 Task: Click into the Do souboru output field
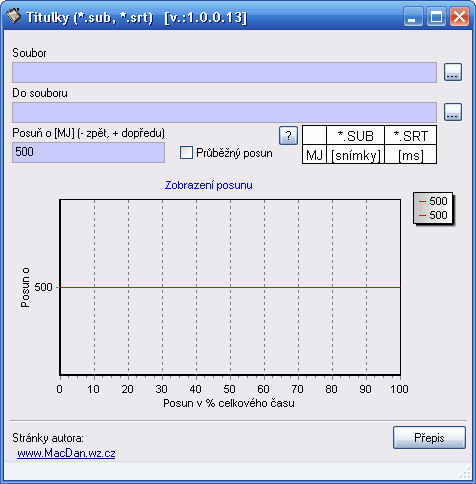point(224,112)
